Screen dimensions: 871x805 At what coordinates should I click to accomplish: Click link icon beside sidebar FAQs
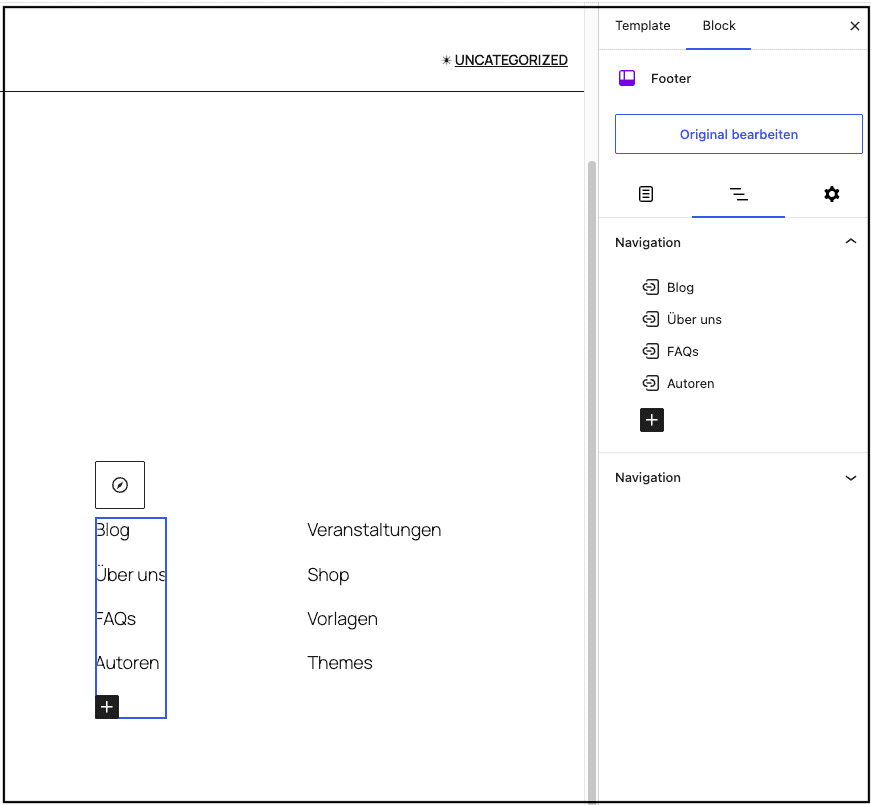[650, 352]
